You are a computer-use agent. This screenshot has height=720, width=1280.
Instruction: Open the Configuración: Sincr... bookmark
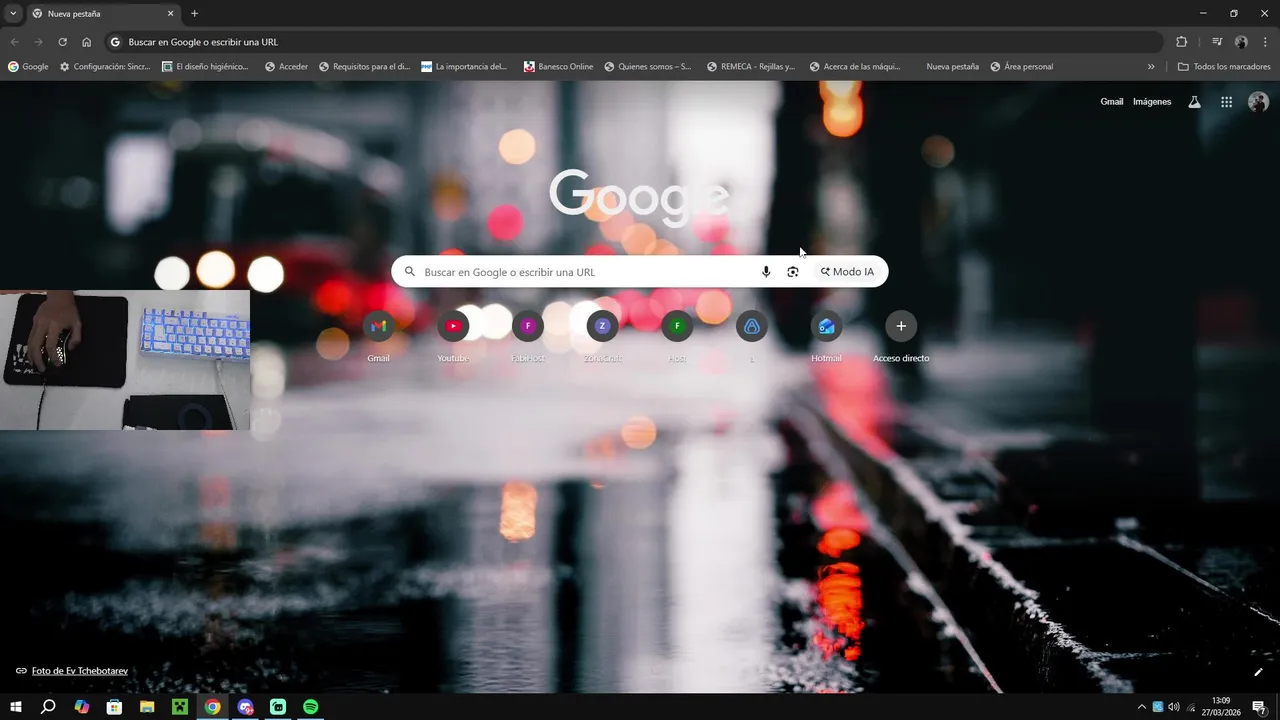click(x=105, y=67)
